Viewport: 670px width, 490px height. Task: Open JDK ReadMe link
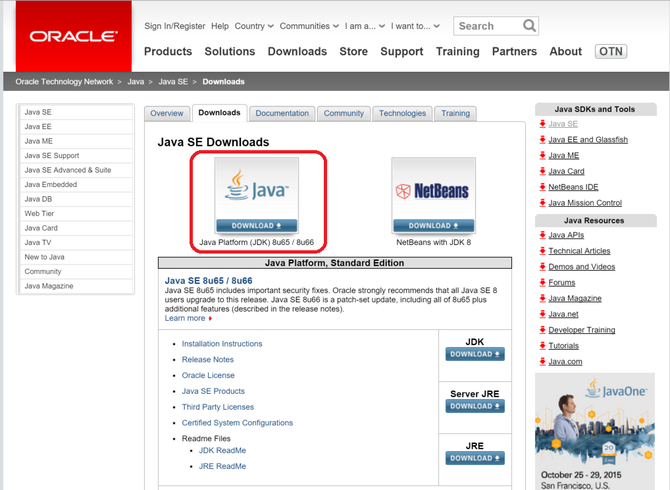coord(222,450)
